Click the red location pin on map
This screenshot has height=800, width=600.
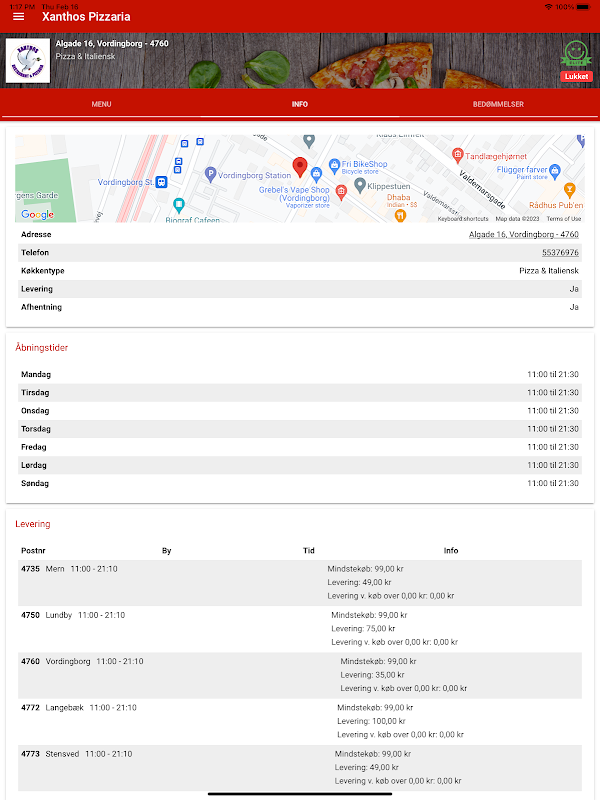pyautogui.click(x=300, y=166)
